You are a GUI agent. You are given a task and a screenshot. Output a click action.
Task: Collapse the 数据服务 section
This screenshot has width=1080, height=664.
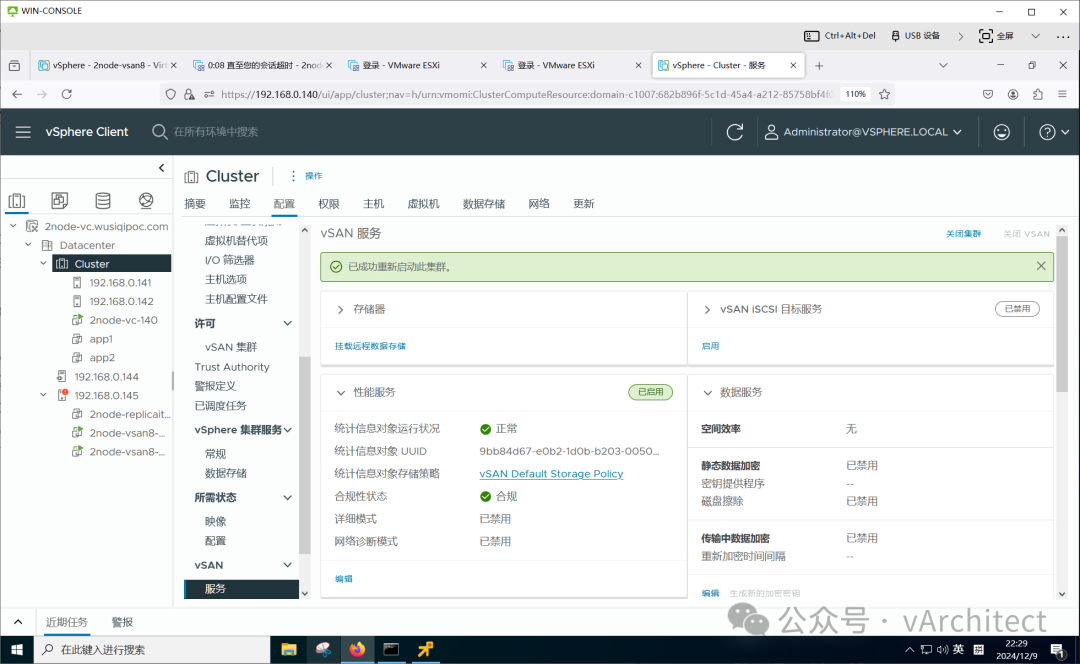coord(707,392)
